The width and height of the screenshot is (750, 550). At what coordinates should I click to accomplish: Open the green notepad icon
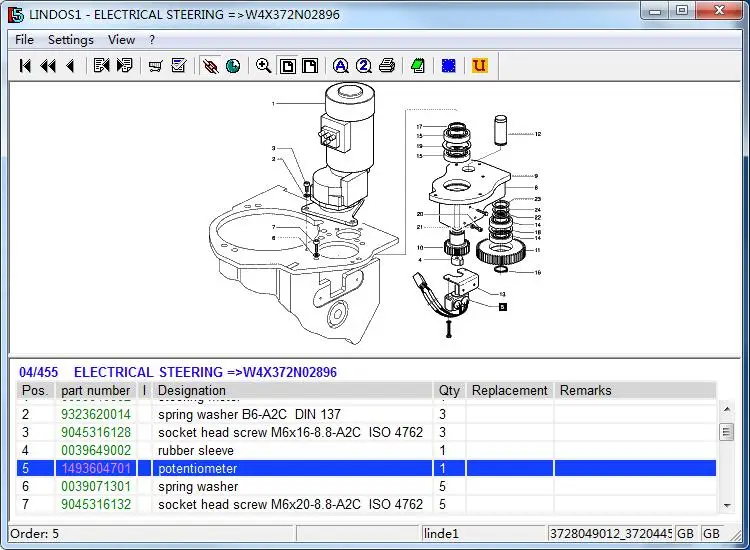418,66
